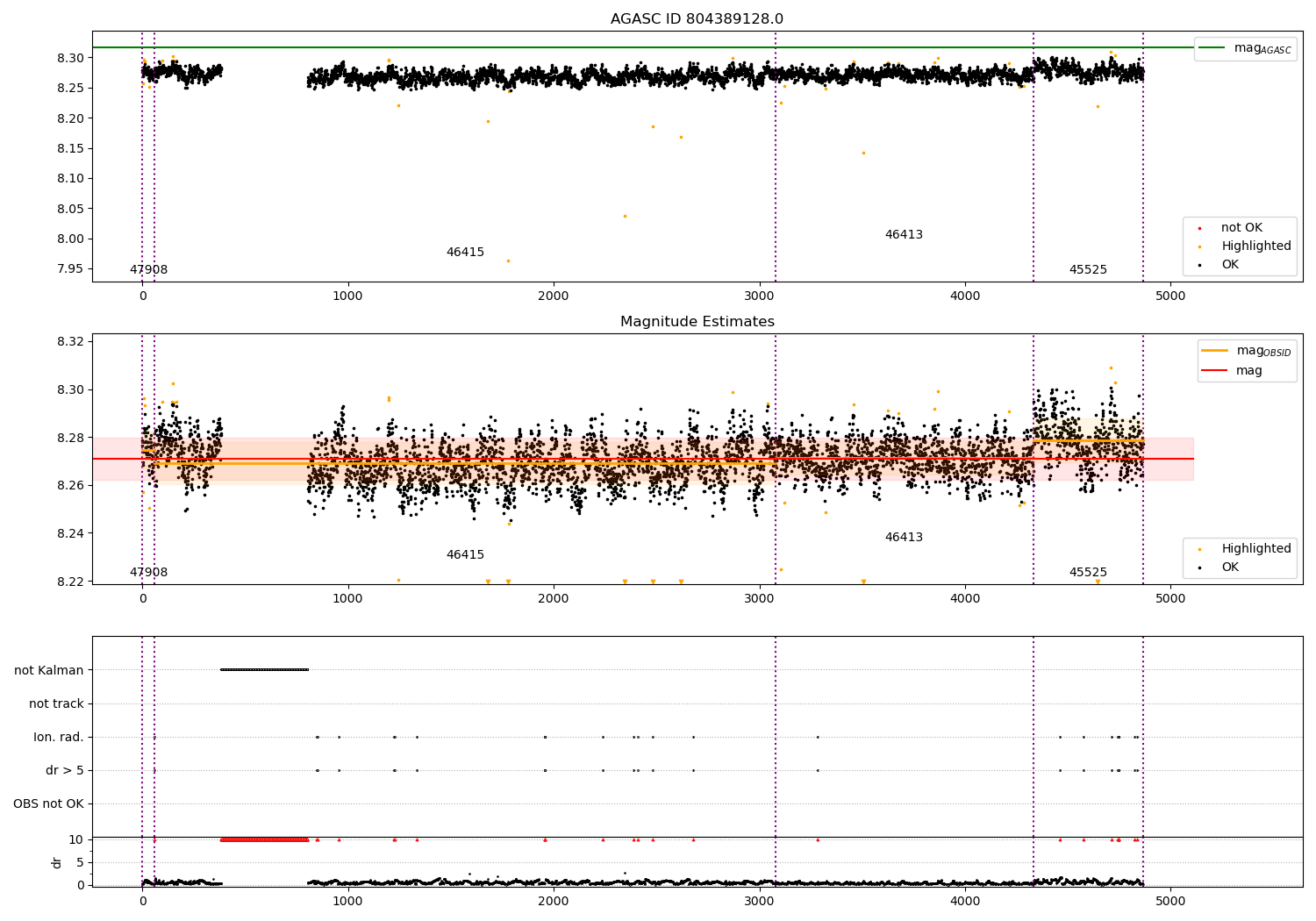Click x-tick 4000 under Magnitude Estimates plot

(x=965, y=599)
